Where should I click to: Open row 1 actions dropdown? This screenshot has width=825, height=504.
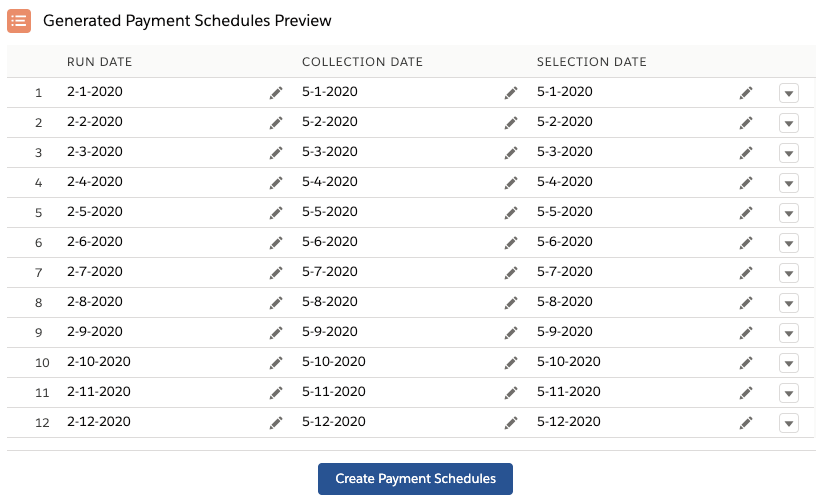[789, 93]
